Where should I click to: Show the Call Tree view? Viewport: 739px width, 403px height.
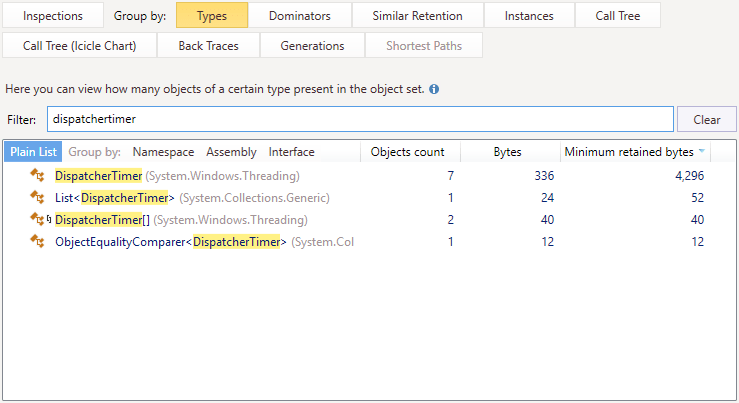(x=620, y=16)
